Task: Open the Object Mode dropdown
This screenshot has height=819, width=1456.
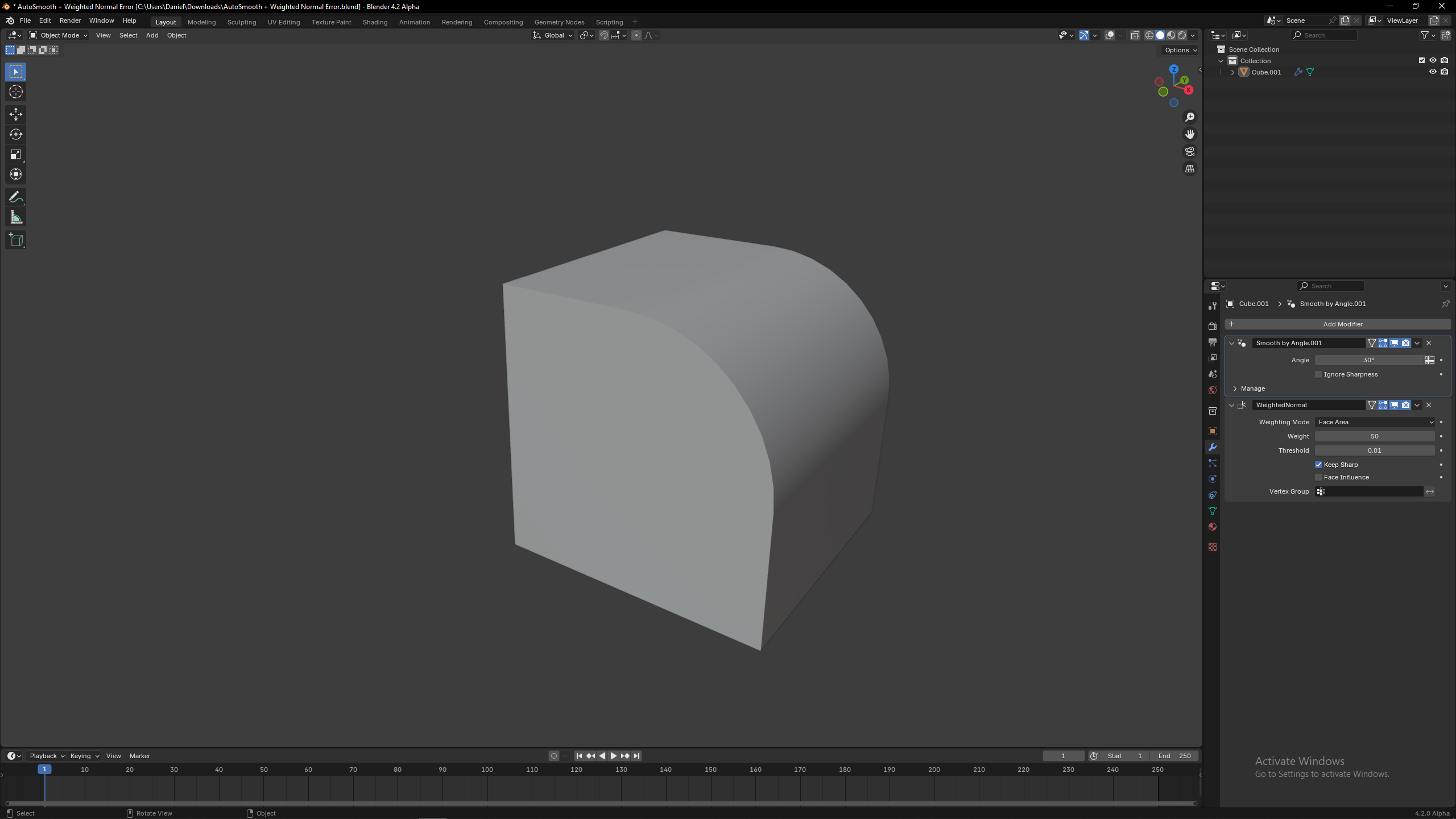Action: (x=59, y=35)
